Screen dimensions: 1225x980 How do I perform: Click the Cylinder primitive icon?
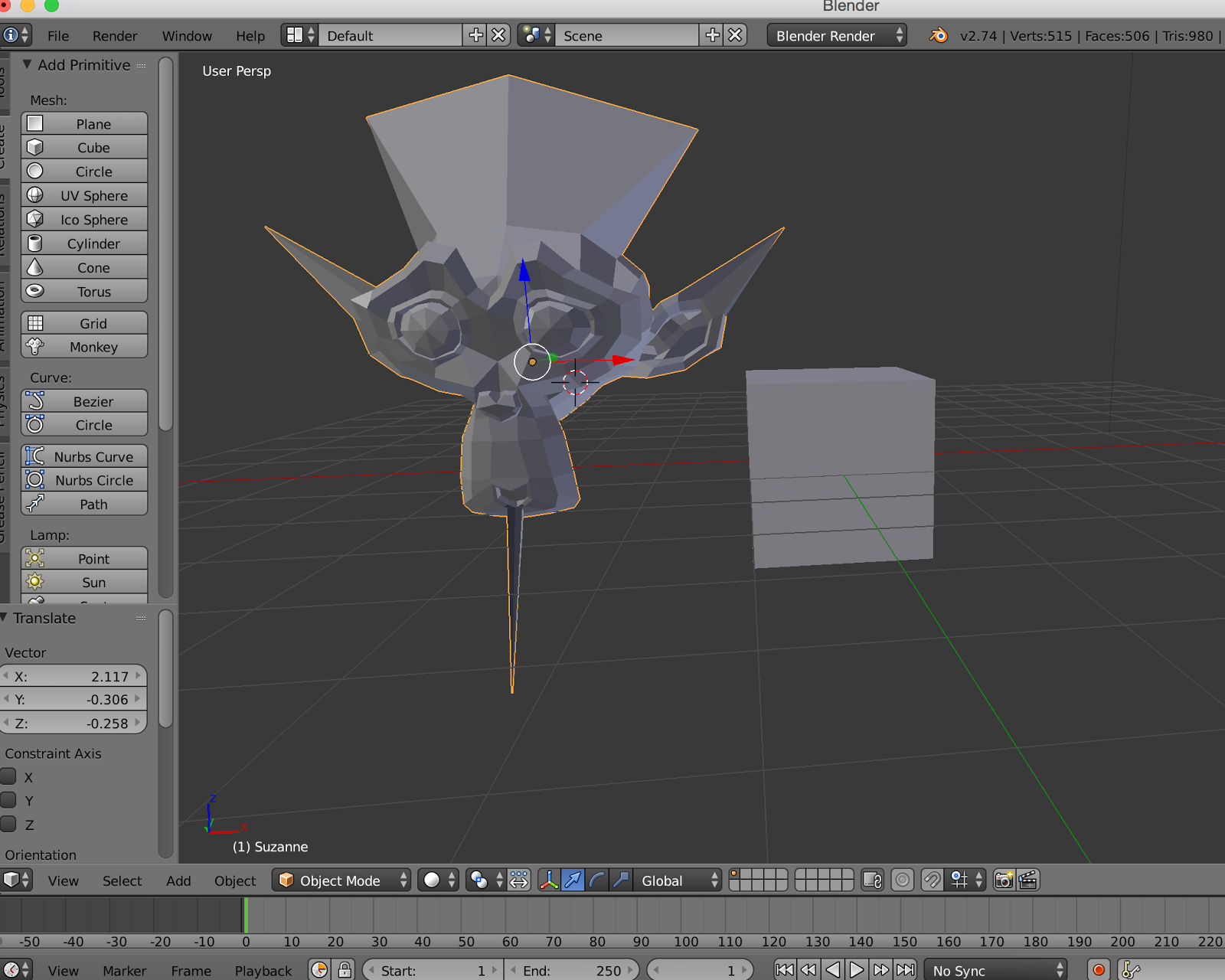pos(35,243)
